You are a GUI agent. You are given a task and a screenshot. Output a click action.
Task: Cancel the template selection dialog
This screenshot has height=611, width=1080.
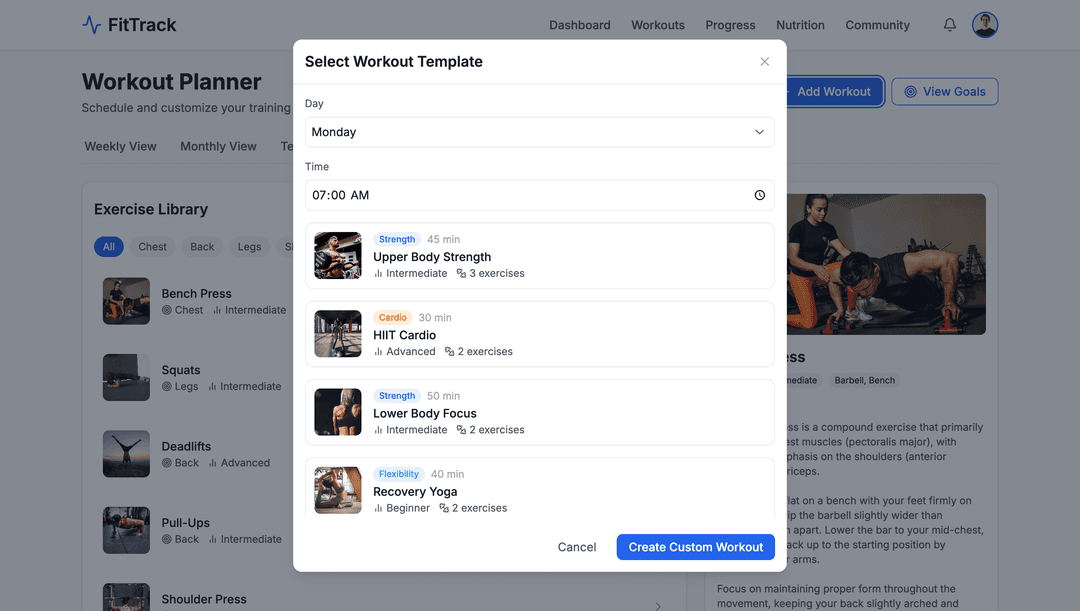coord(577,547)
